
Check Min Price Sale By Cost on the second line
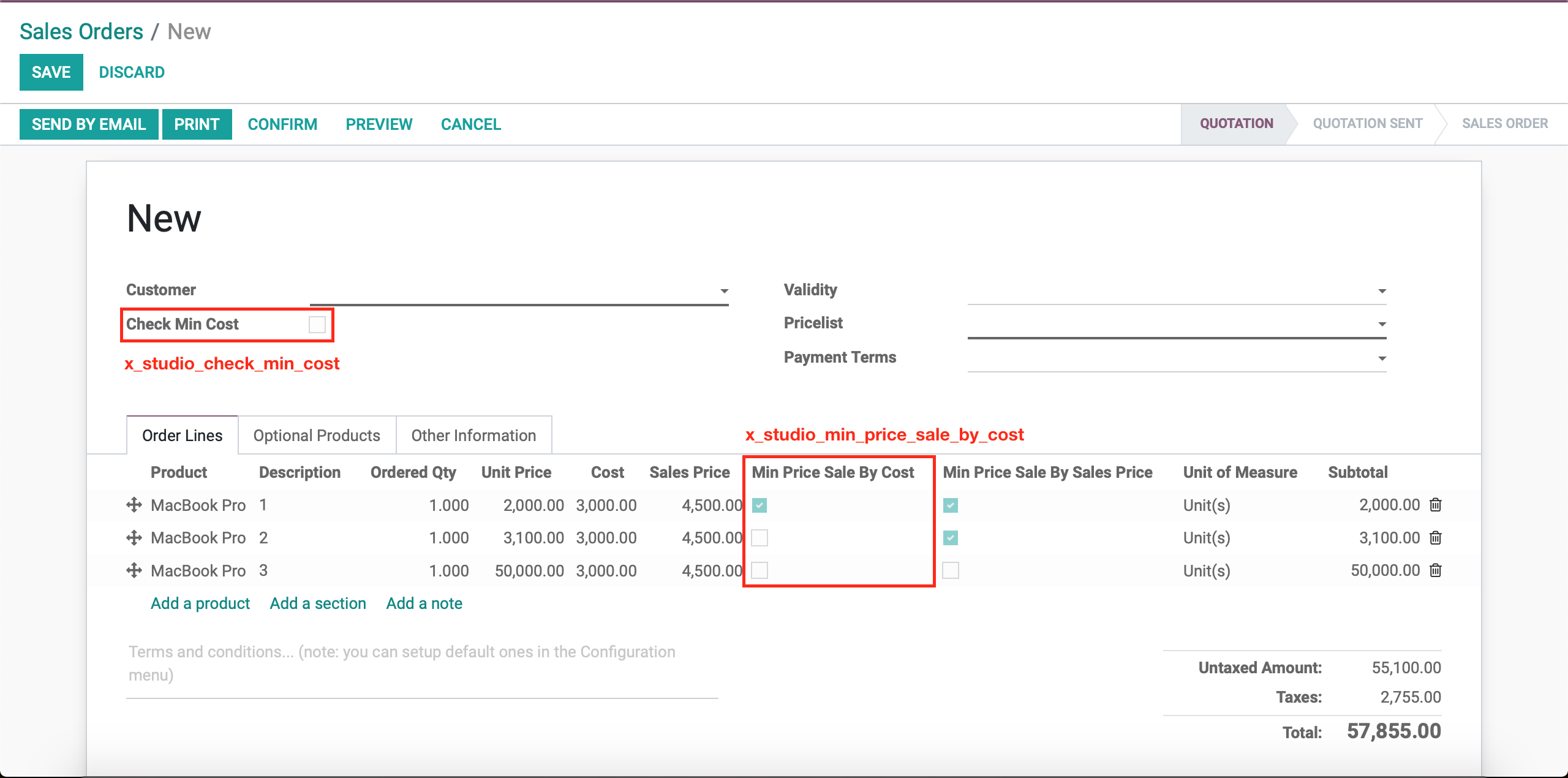coord(759,538)
